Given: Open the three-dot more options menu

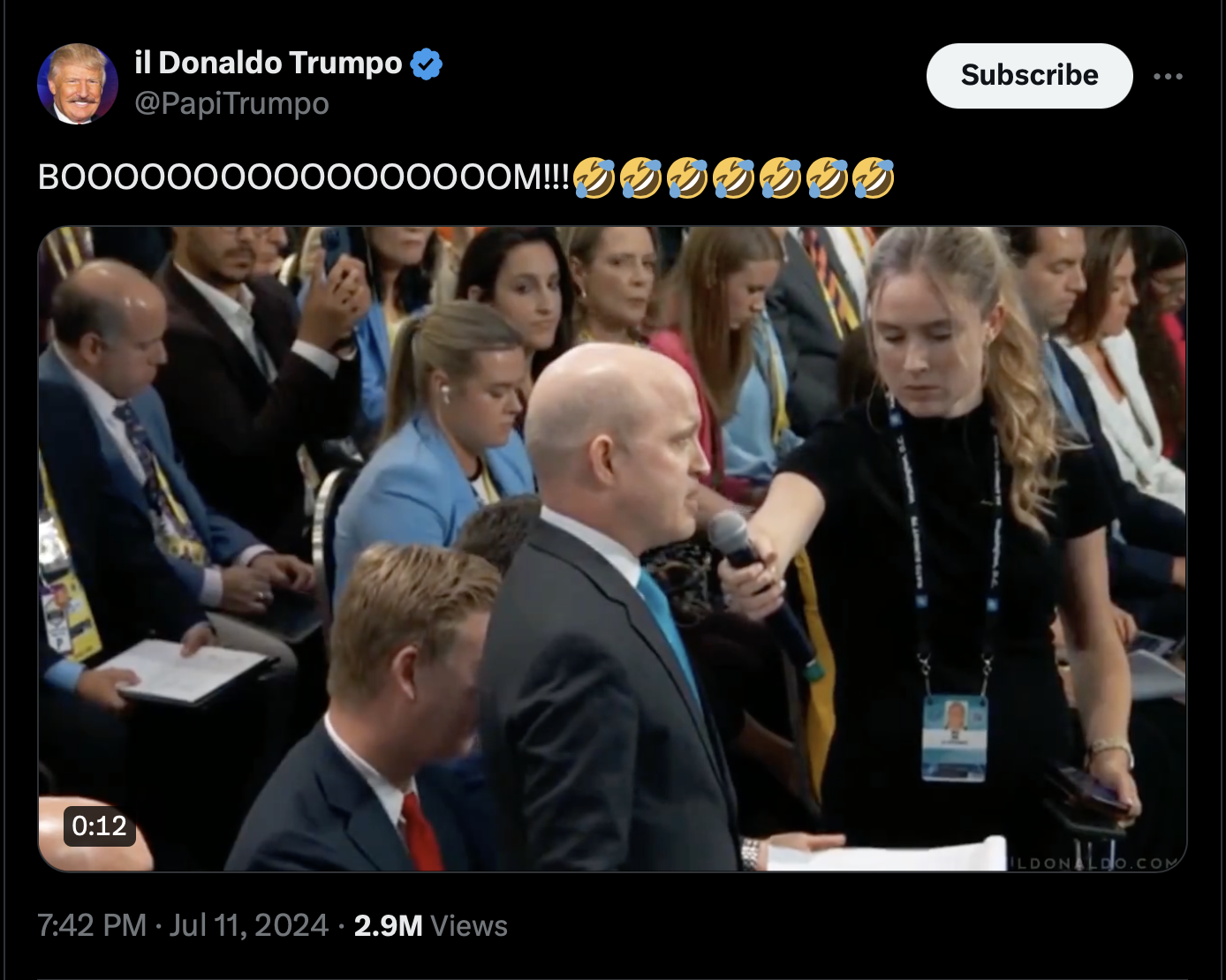Looking at the screenshot, I should point(1168,77).
